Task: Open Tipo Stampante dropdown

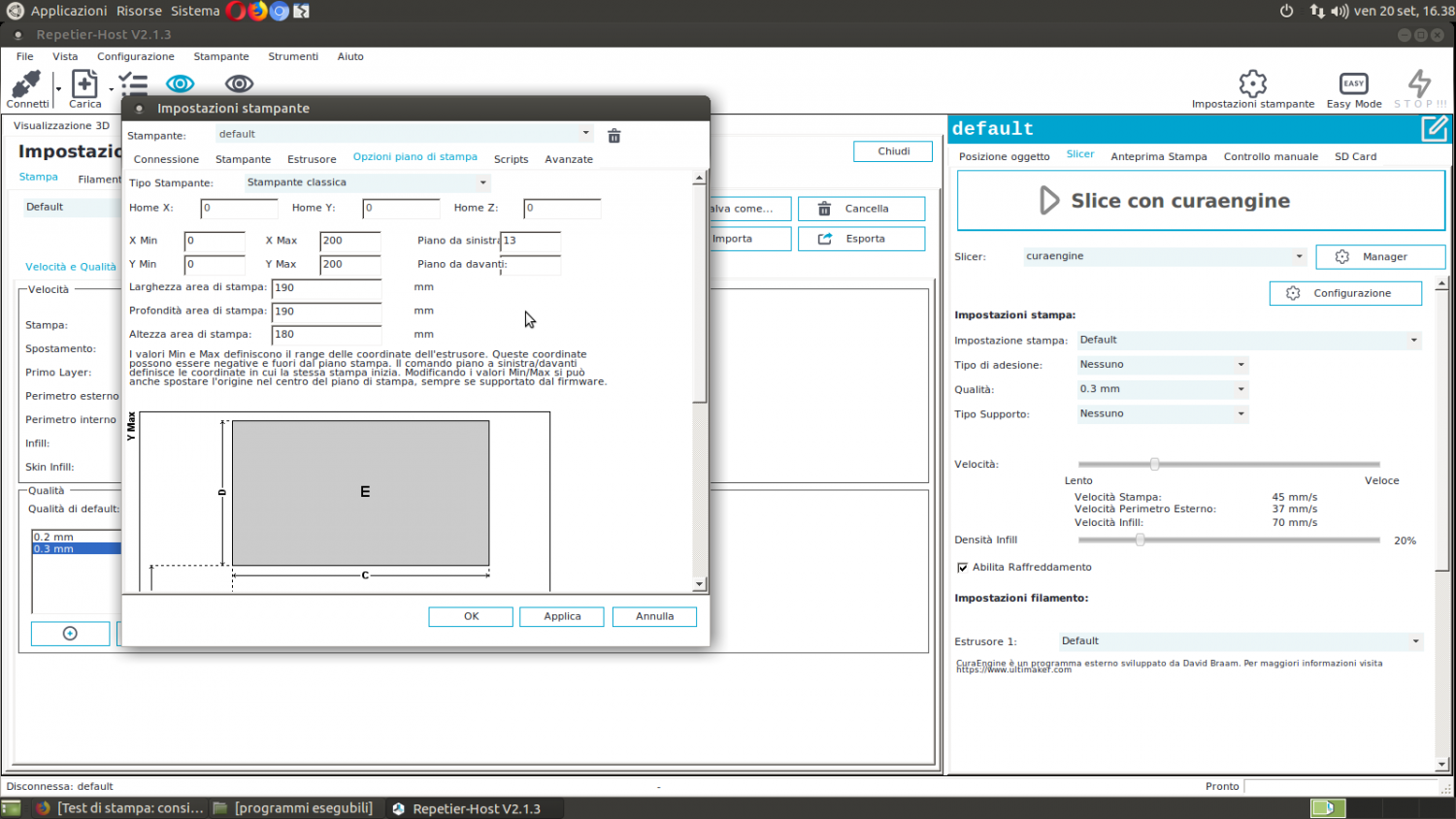Action: click(x=367, y=182)
